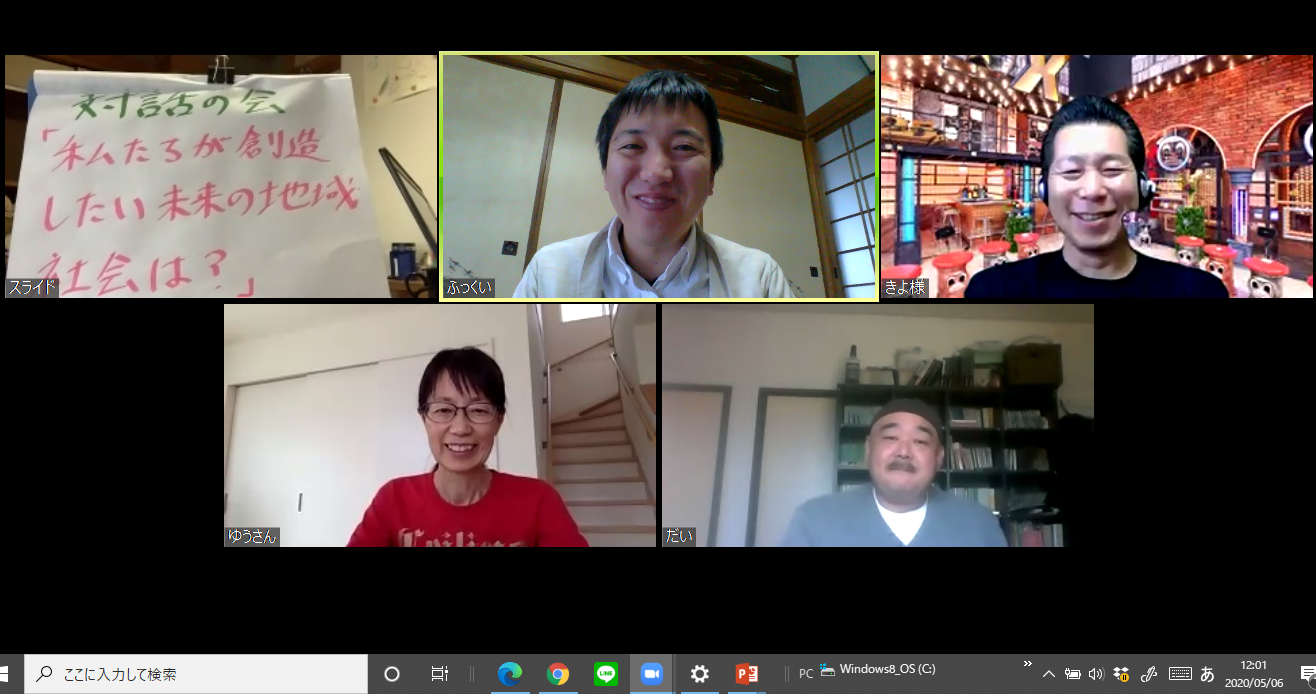
Task: Open the touch keyboard icon
Action: pos(1180,674)
